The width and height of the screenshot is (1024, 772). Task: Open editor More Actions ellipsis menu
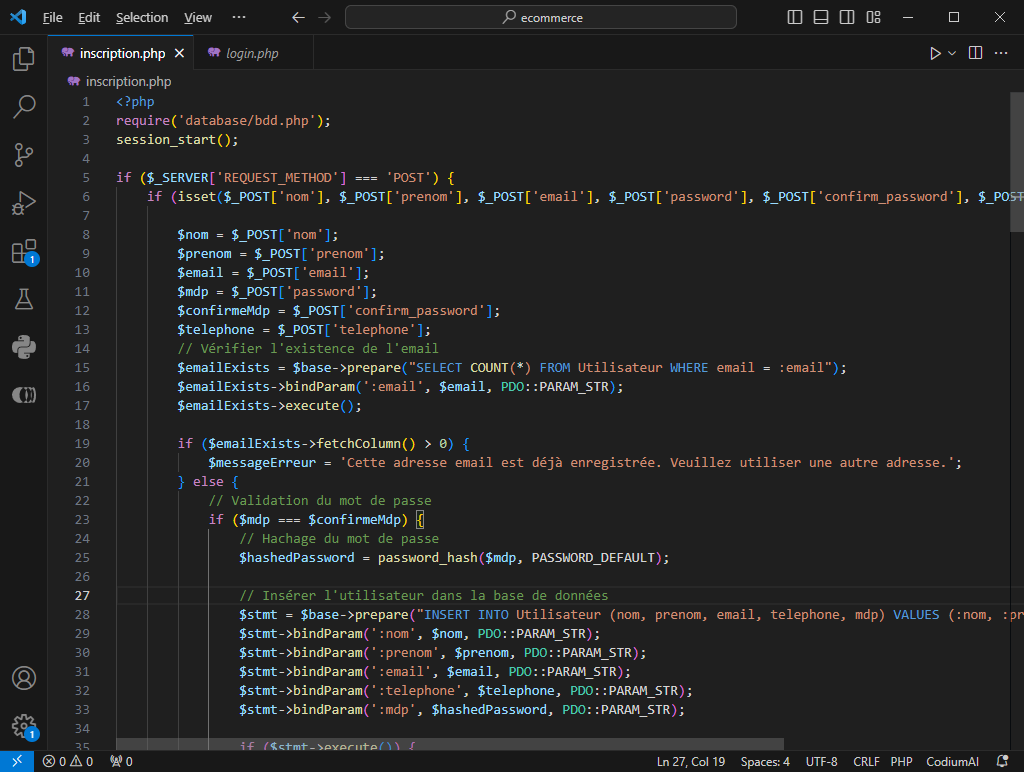point(1001,53)
